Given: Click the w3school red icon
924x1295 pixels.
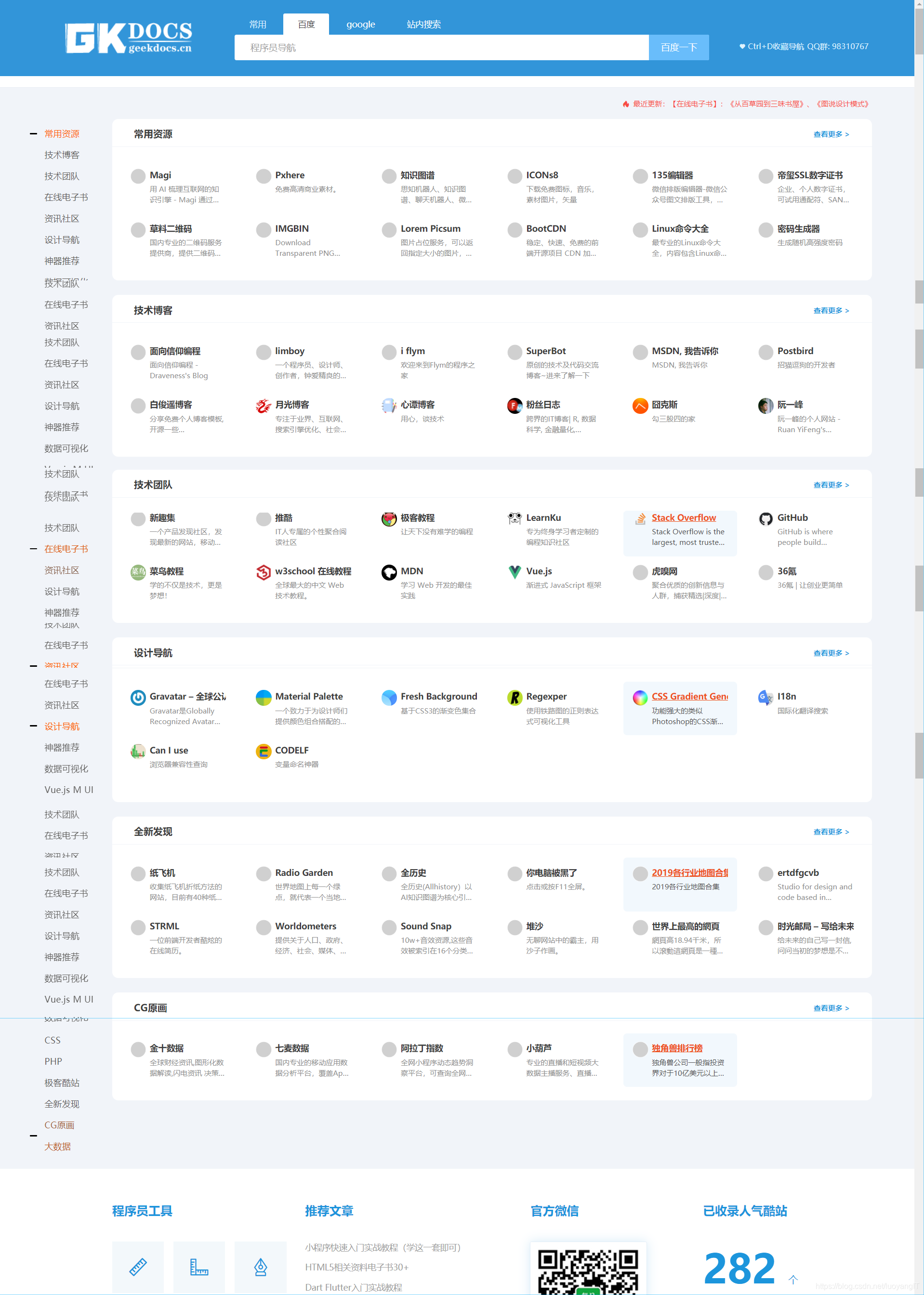Looking at the screenshot, I should (x=264, y=572).
